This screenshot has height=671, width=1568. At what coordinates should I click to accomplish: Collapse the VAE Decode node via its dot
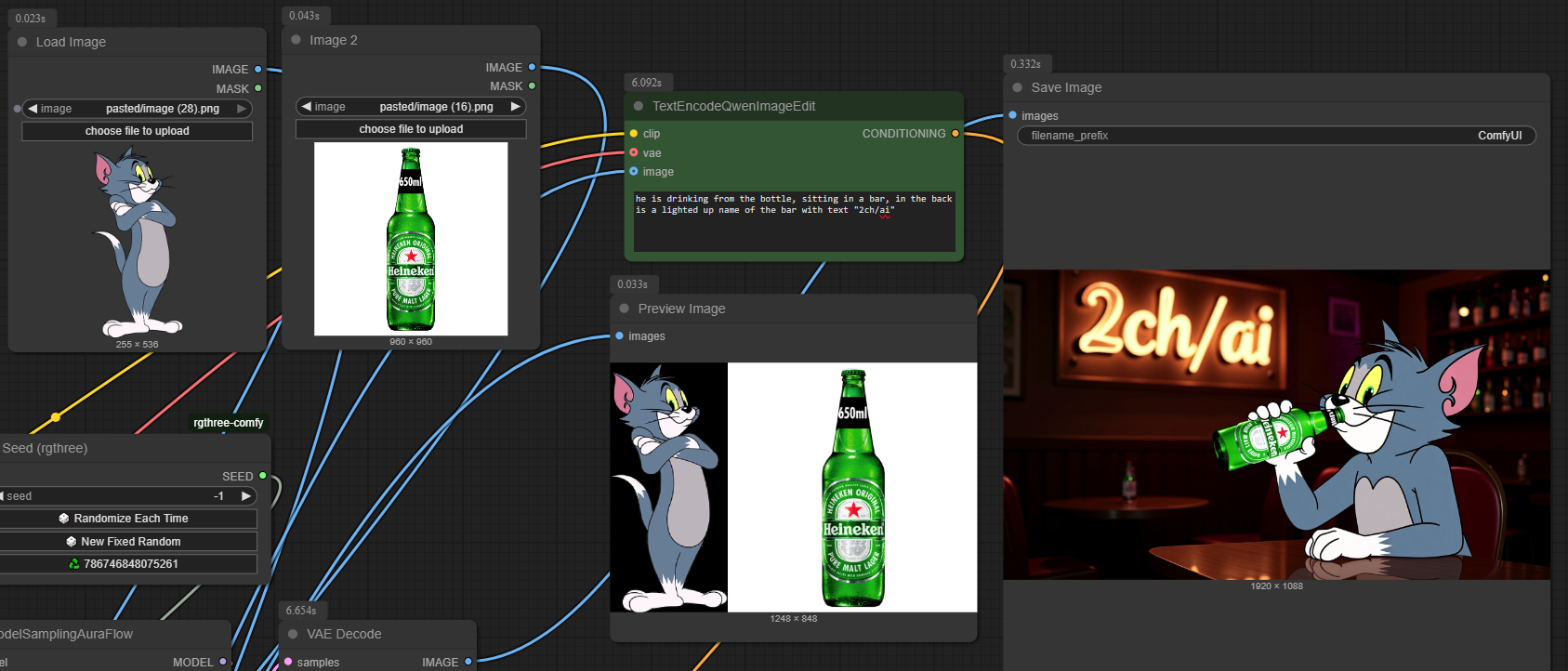click(293, 634)
